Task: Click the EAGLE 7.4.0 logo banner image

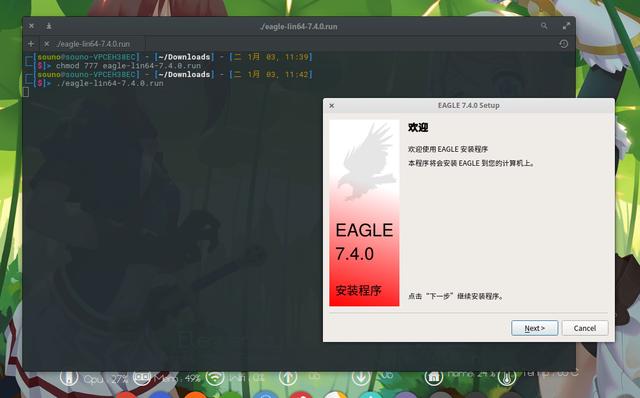Action: click(x=364, y=213)
